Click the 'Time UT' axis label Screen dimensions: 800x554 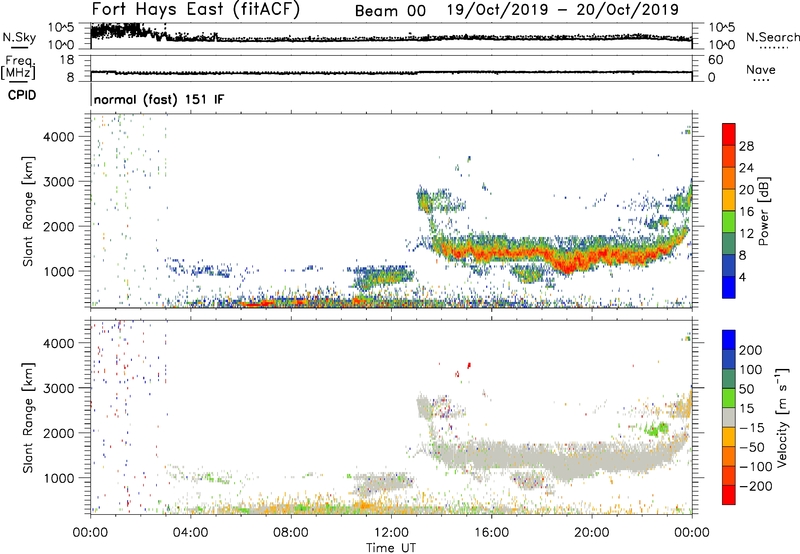point(391,547)
